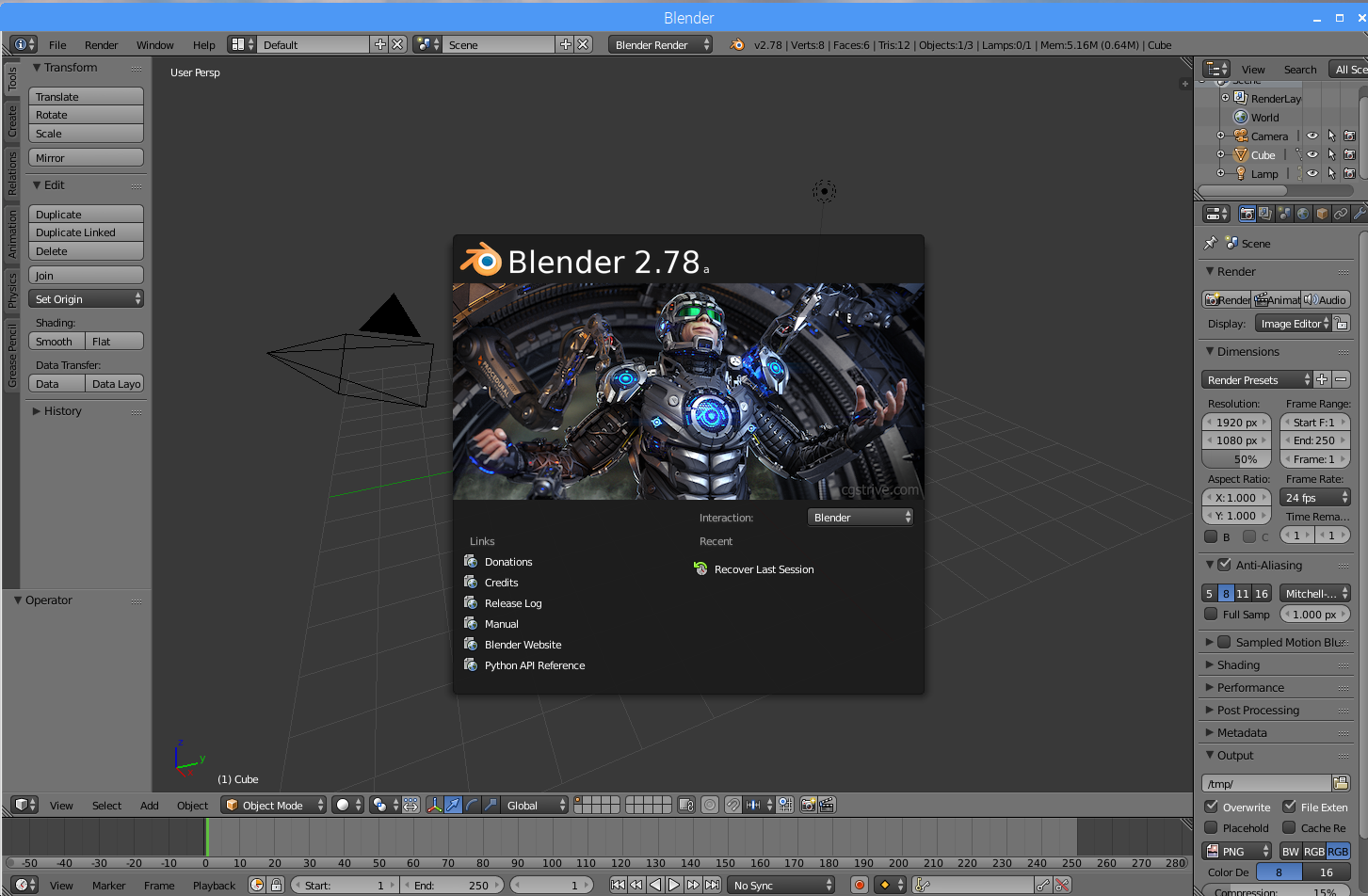Click the Translate button

86,96
